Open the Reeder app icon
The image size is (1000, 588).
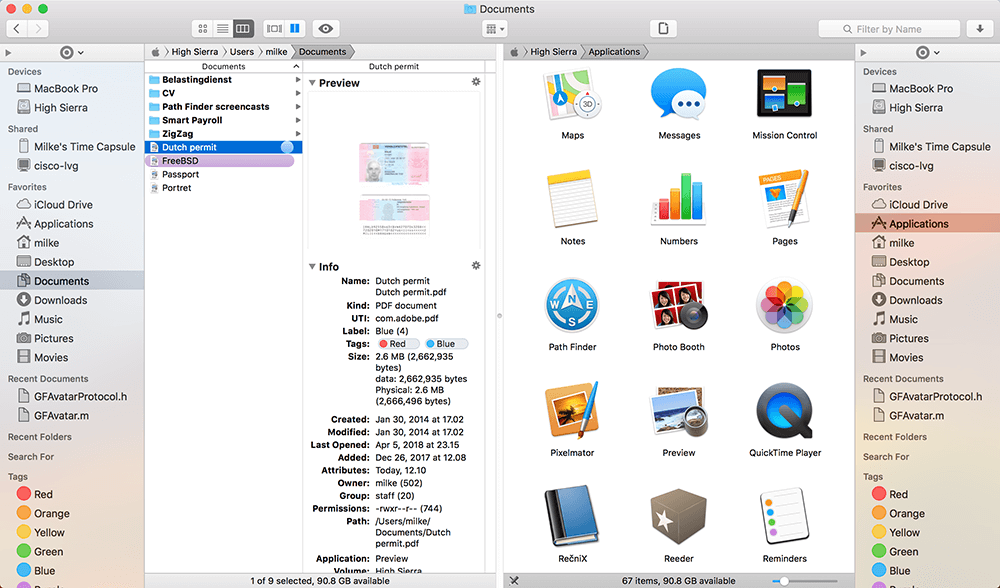pyautogui.click(x=678, y=520)
